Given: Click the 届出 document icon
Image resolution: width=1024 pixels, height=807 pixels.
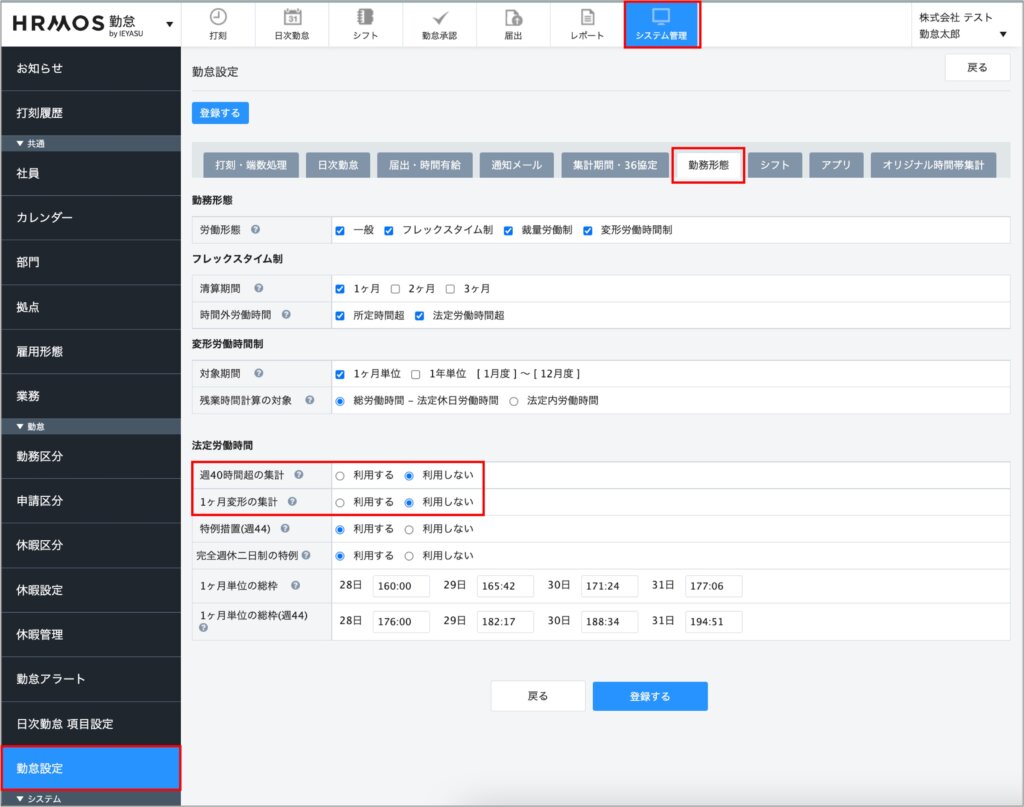Looking at the screenshot, I should 513,17.
